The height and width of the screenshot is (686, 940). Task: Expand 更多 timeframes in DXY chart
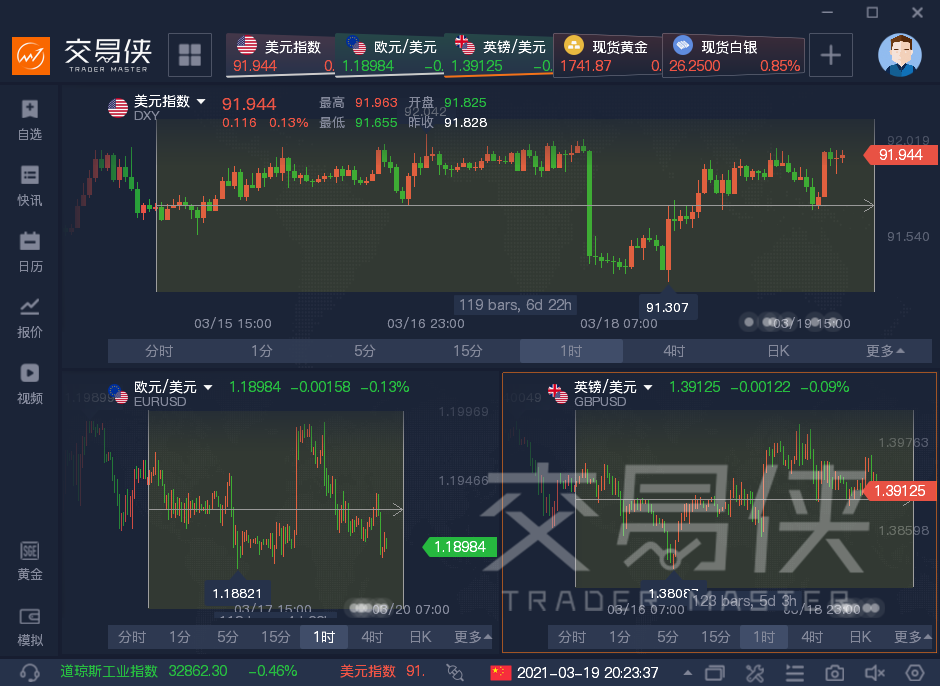click(x=885, y=351)
